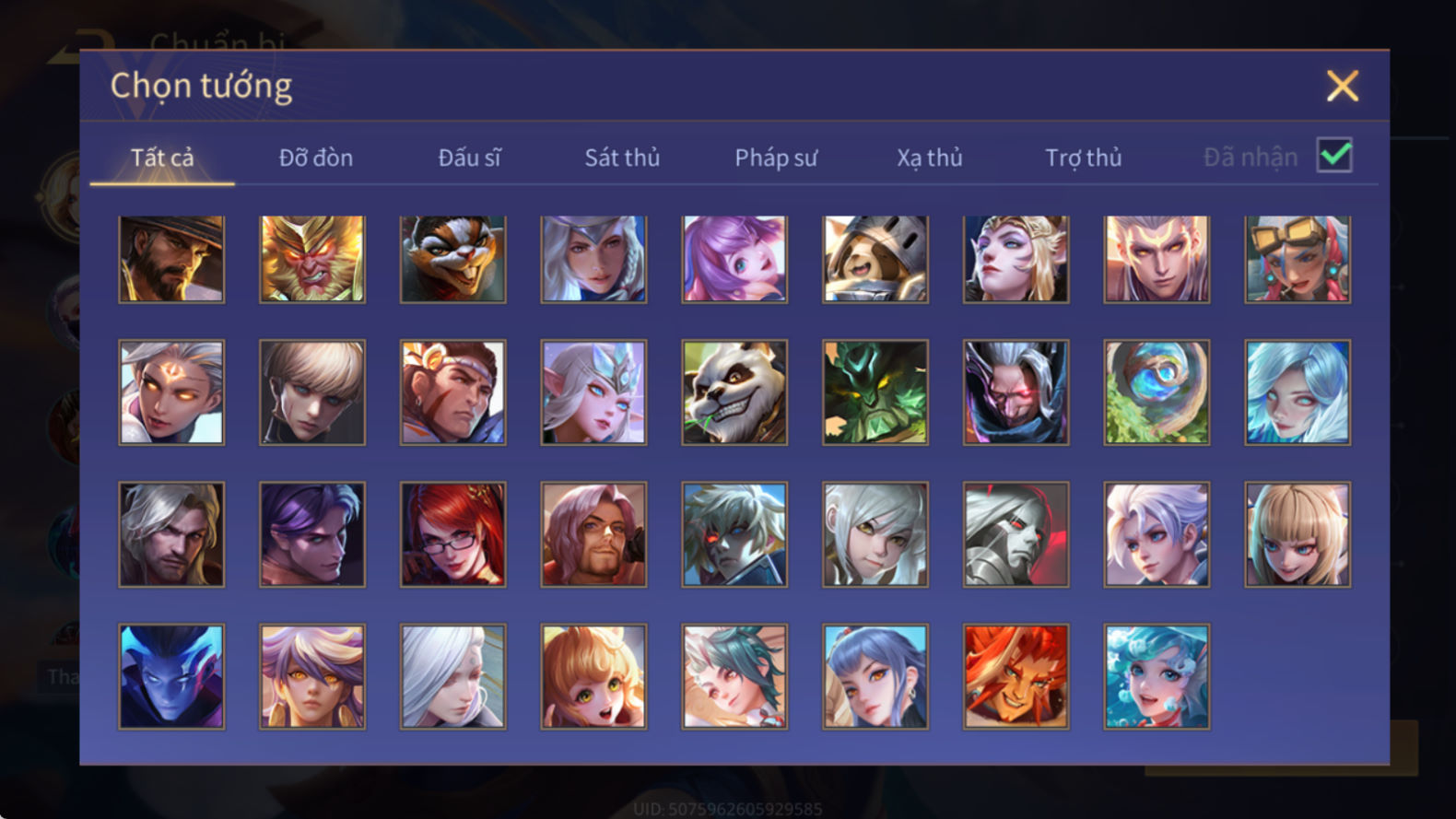Filter heroes by Pháp sư
This screenshot has height=819, width=1456.
coord(776,158)
